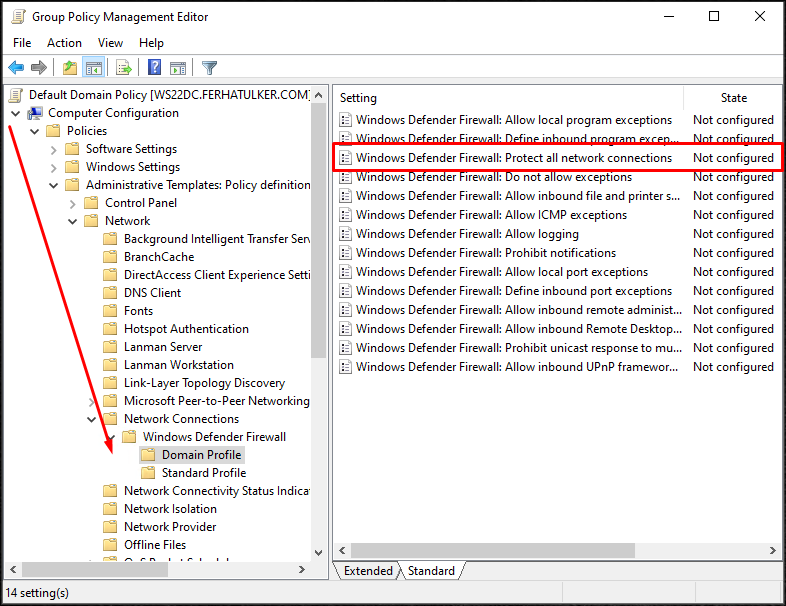Click settings list horizontal scrollbar right arrow

772,550
